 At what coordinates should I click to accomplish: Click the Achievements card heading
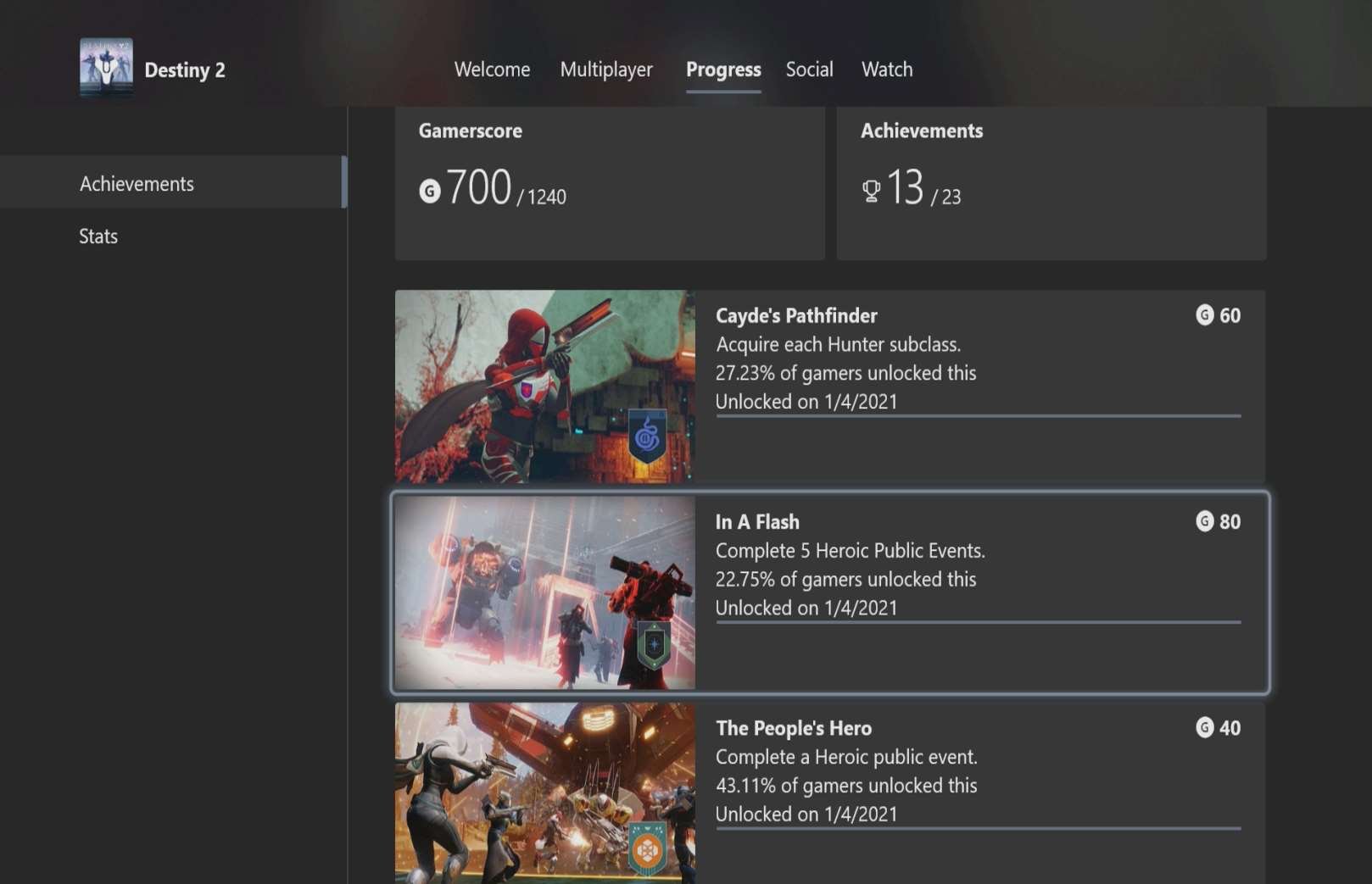922,131
